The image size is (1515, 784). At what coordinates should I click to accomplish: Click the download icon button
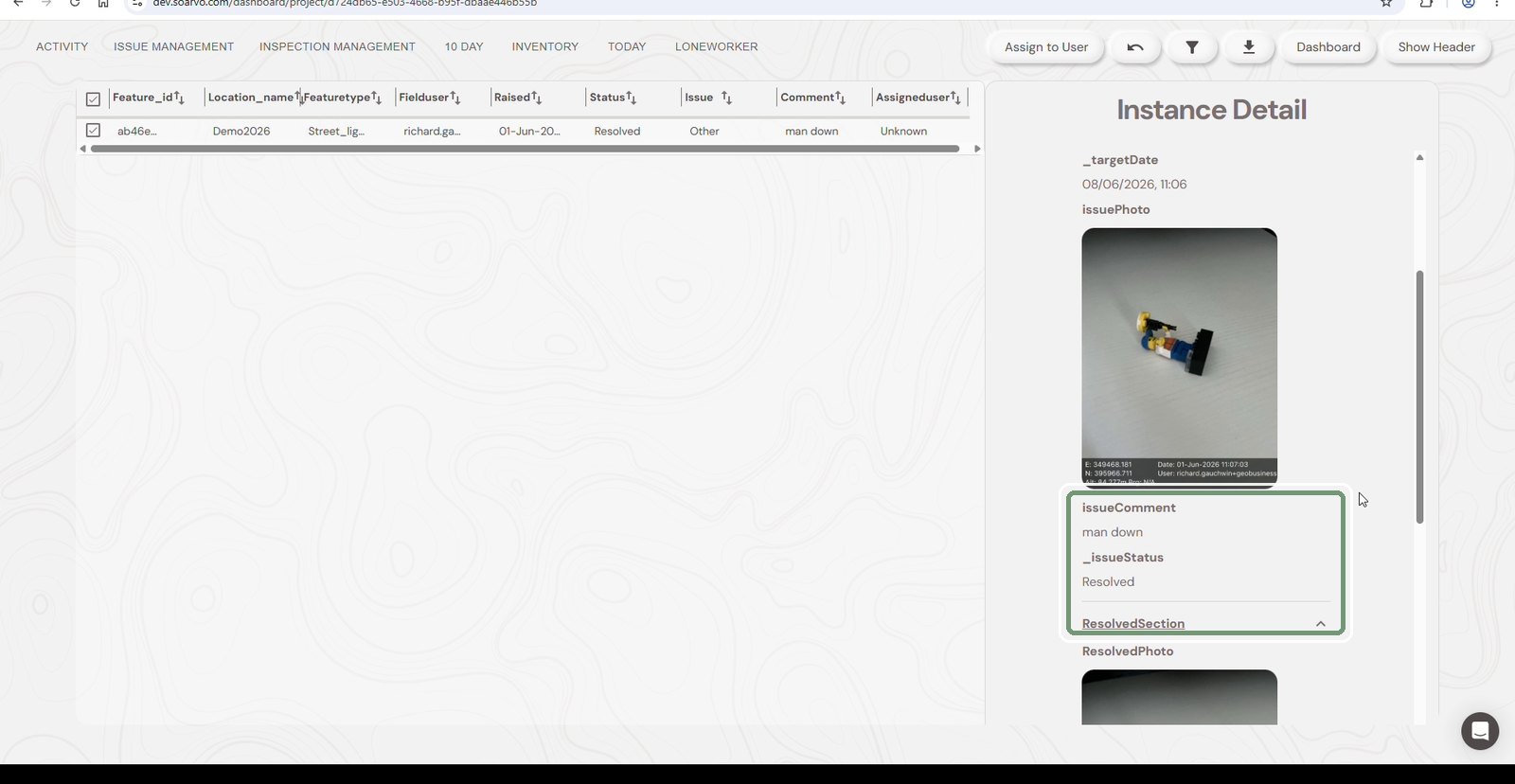coord(1249,47)
